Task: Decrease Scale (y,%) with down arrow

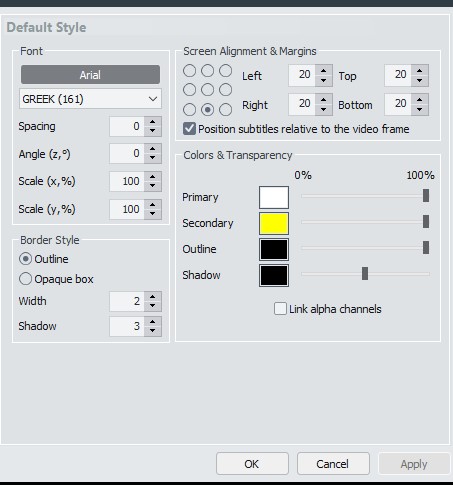Action: (153, 214)
